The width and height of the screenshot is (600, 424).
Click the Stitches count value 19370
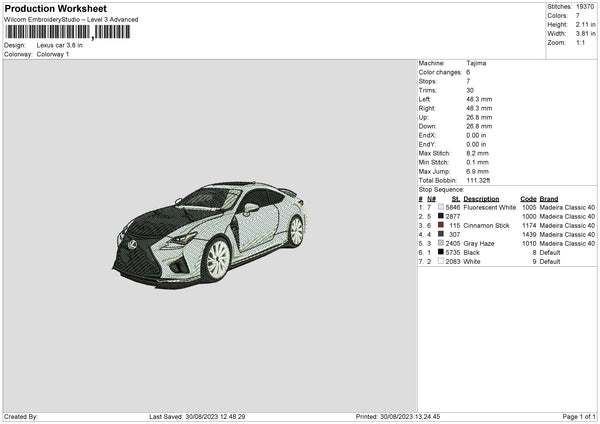tap(585, 7)
